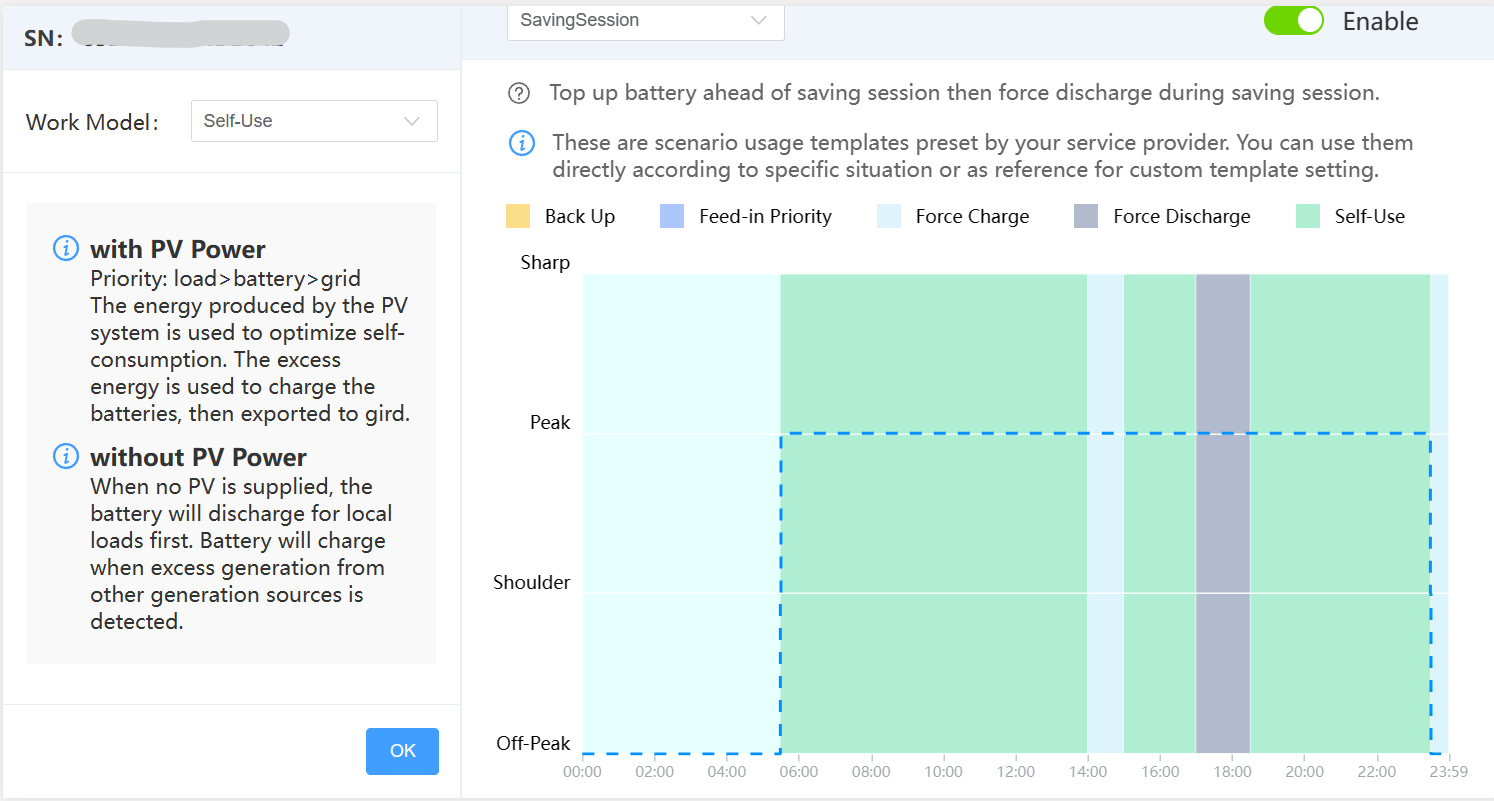Click the Force Discharge gray legend swatch
Screen dimensions: 1494x801
1086,216
